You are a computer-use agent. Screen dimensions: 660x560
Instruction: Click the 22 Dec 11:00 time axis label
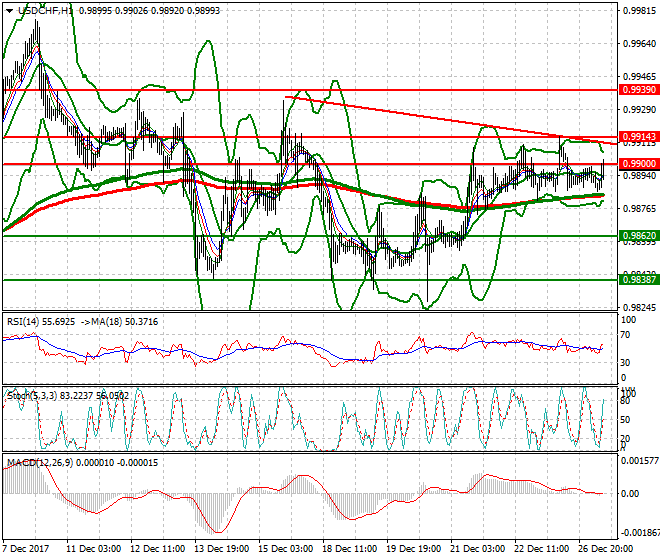coord(541,549)
